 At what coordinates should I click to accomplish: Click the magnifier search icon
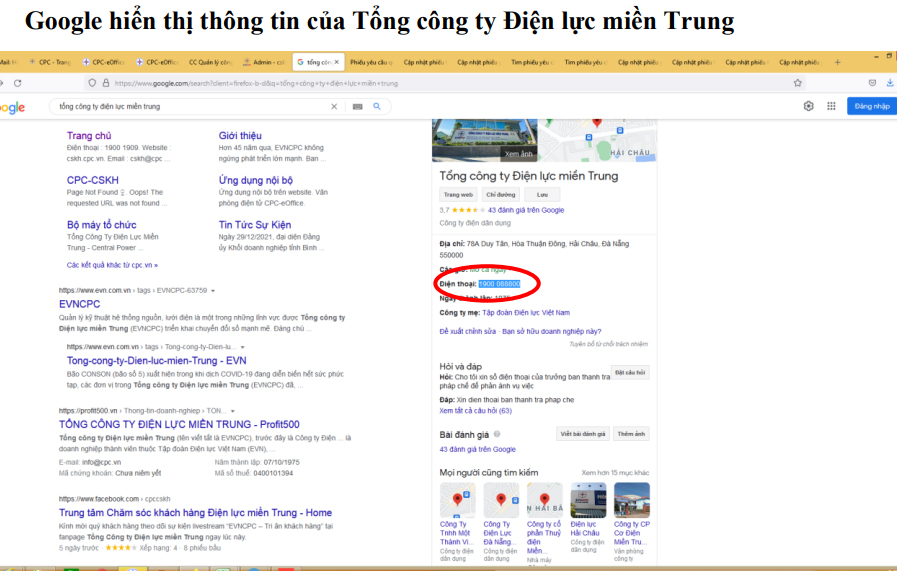[377, 106]
